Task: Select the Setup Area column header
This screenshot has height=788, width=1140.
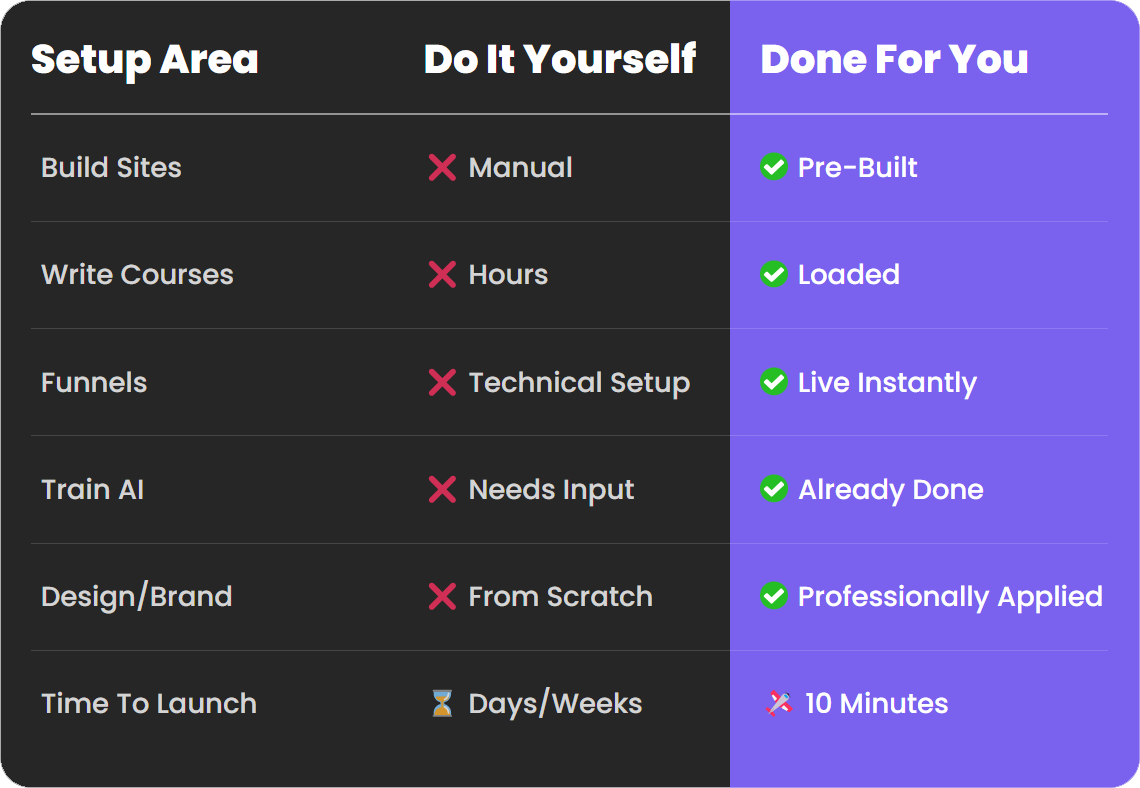Action: 145,60
